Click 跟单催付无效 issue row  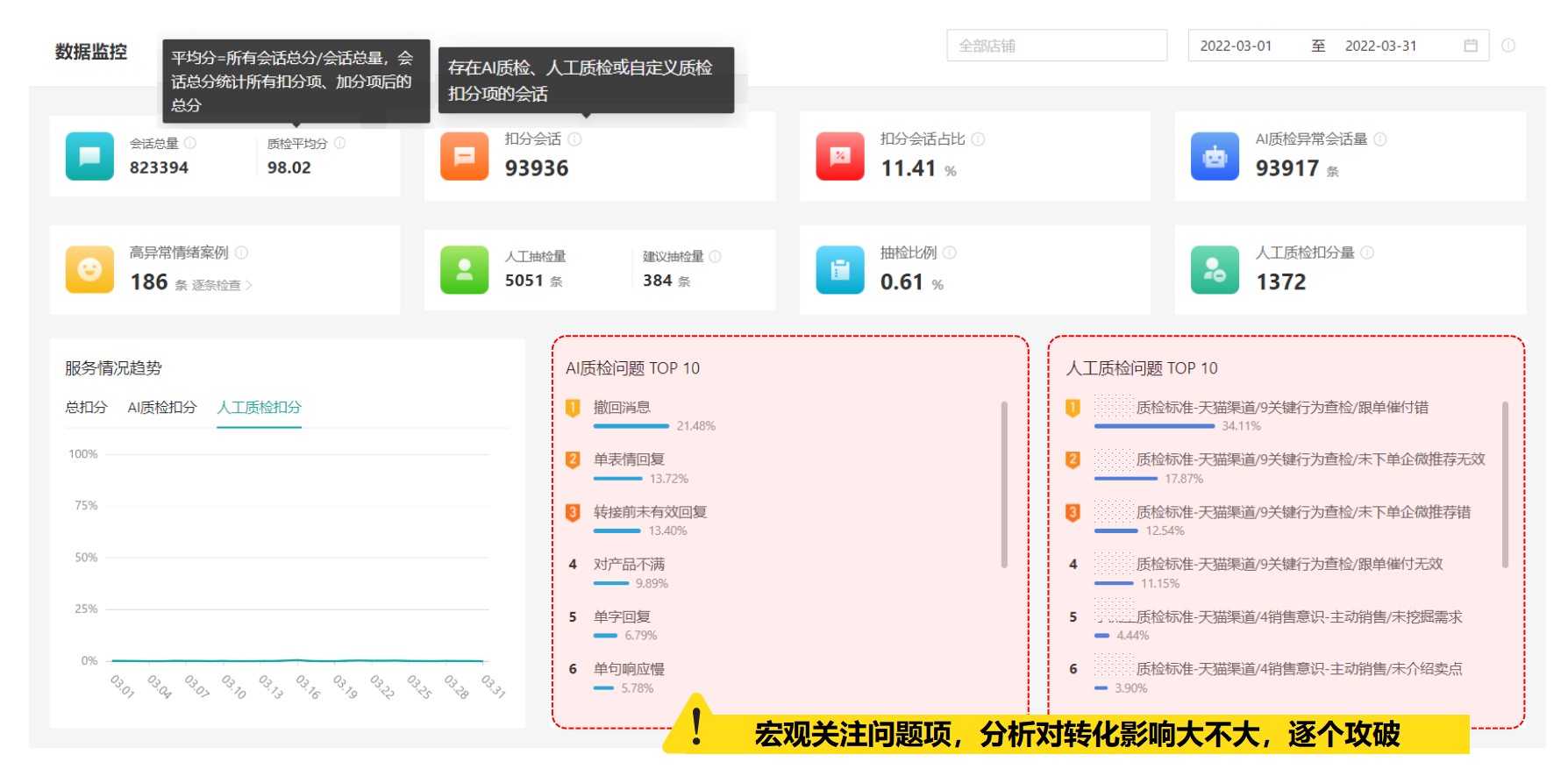point(1289,564)
